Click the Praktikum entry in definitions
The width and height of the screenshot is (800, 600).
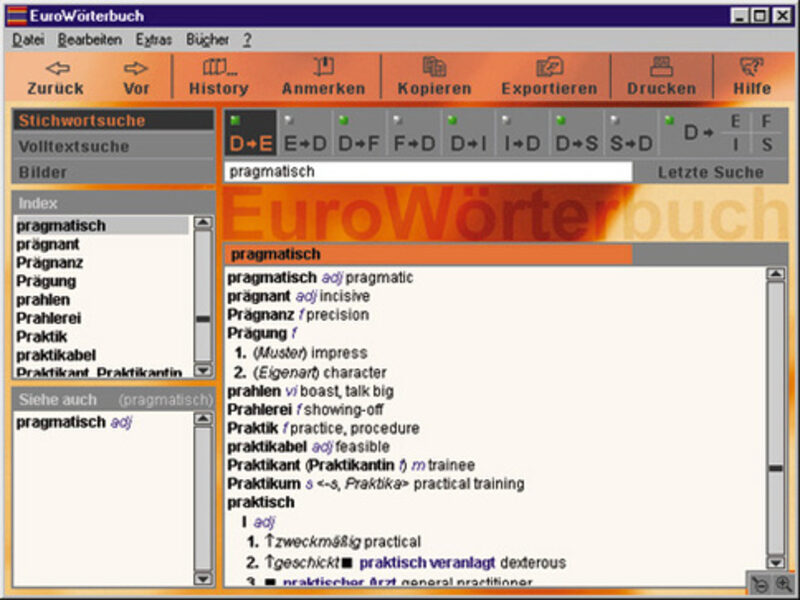tap(376, 484)
